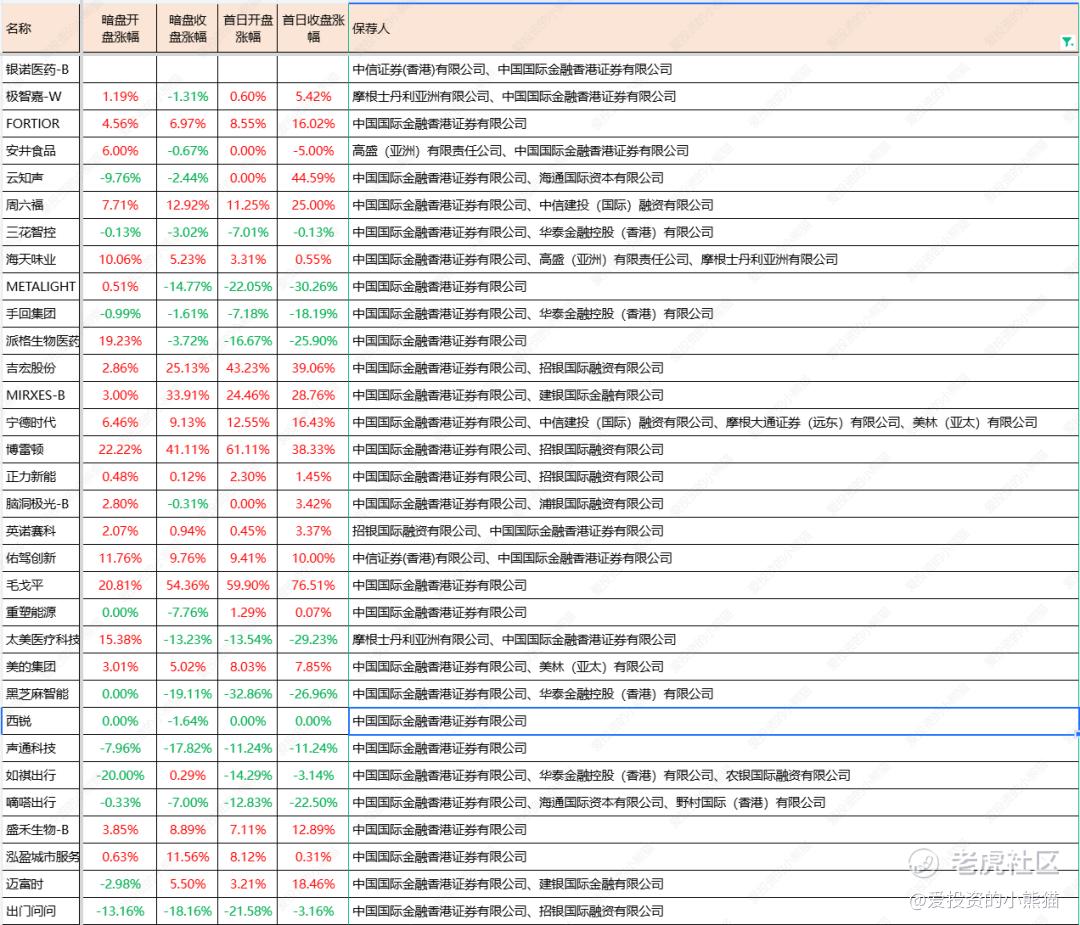
Task: Select the 美的集团 name cell
Action: 41,667
